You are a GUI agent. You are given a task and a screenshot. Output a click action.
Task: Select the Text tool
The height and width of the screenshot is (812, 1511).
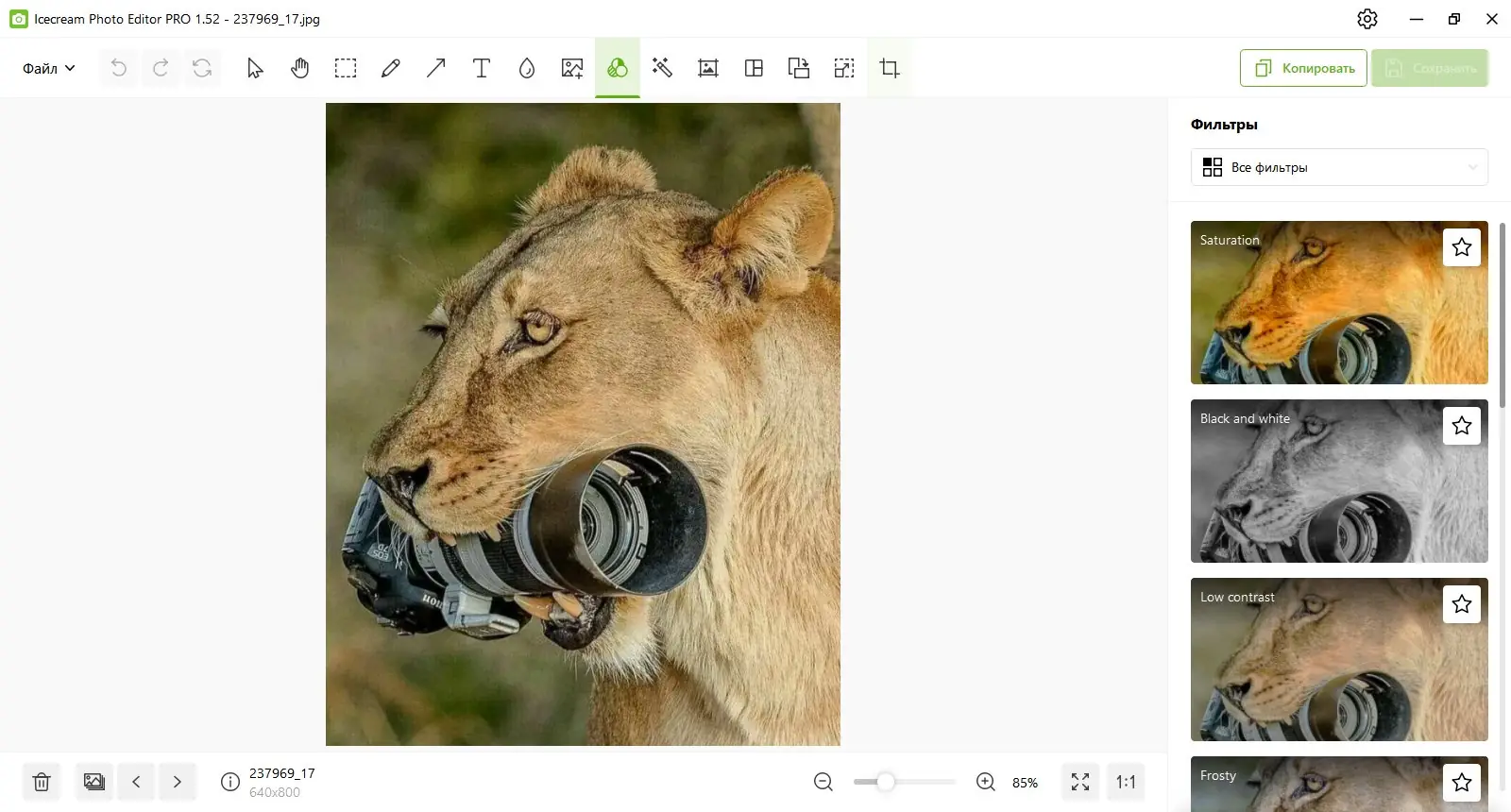[482, 68]
